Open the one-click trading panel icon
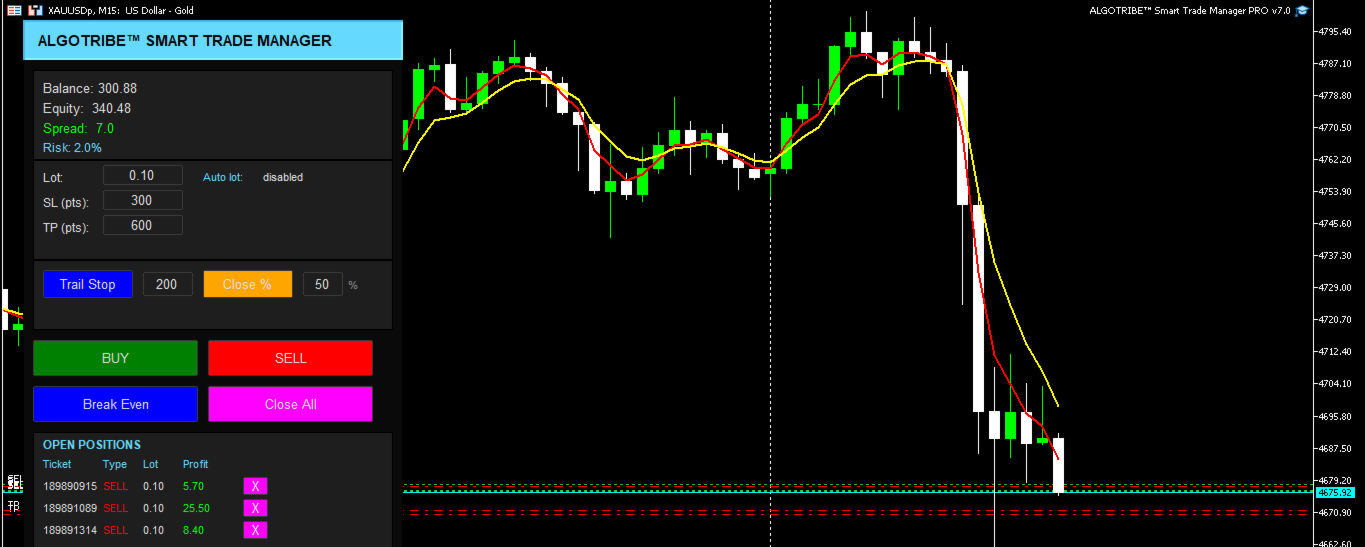The width and height of the screenshot is (1365, 547). 14,10
